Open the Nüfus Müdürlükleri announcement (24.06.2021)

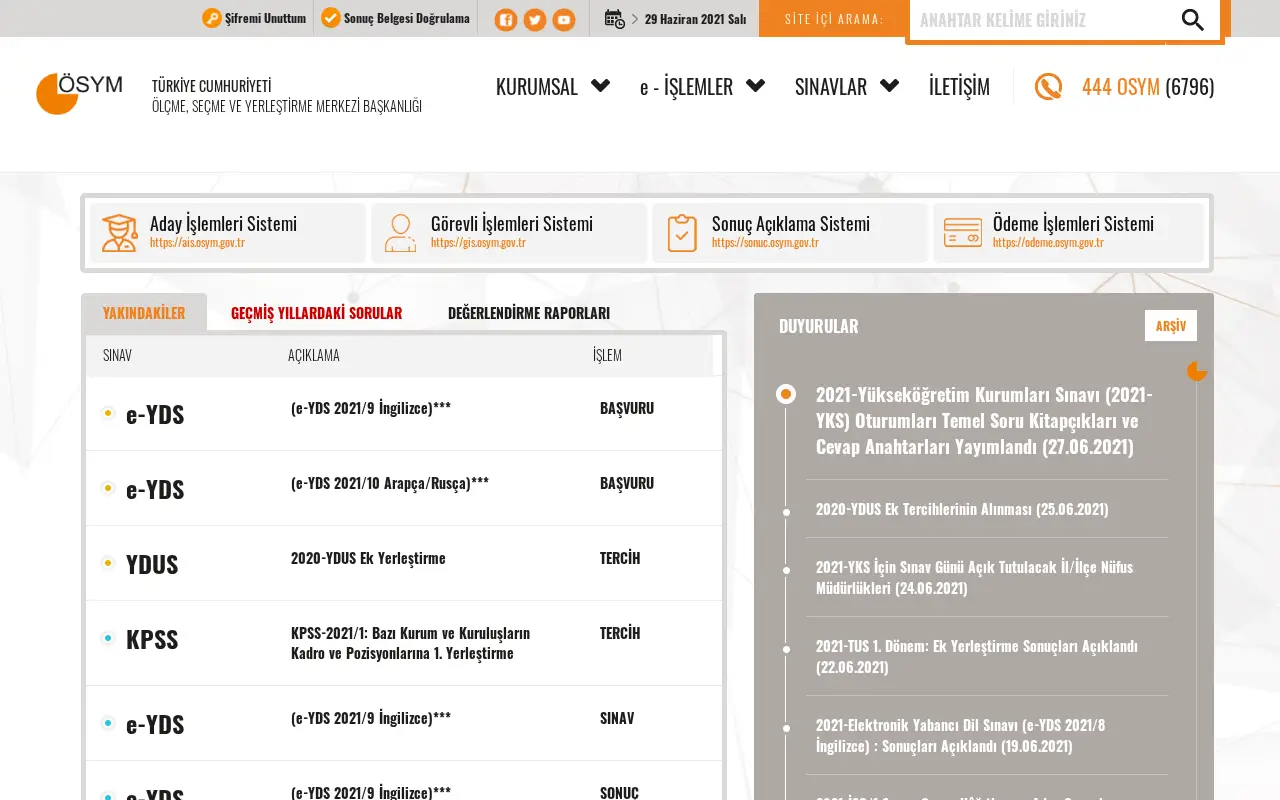(974, 577)
